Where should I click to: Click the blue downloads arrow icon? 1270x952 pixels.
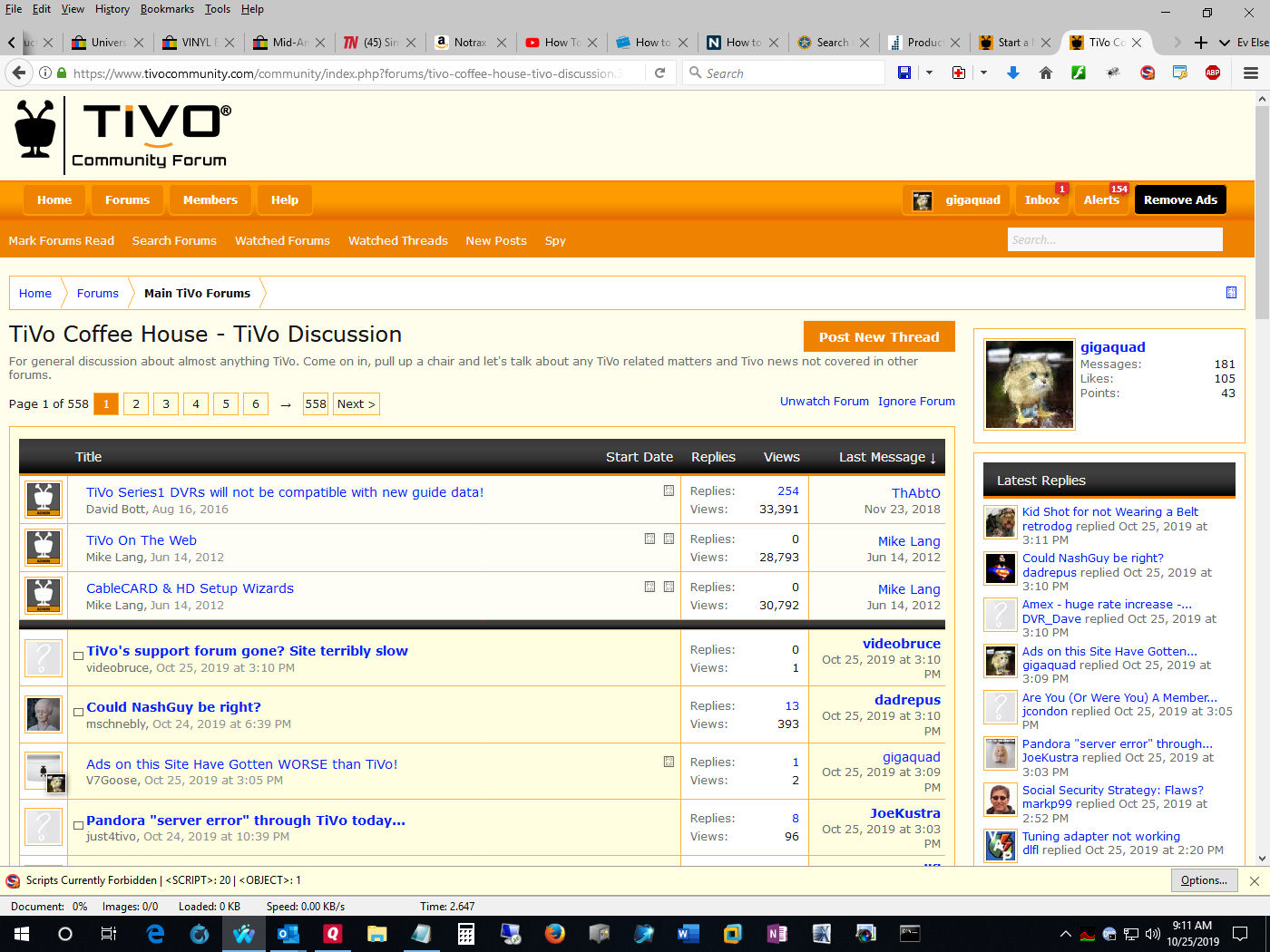point(1013,73)
